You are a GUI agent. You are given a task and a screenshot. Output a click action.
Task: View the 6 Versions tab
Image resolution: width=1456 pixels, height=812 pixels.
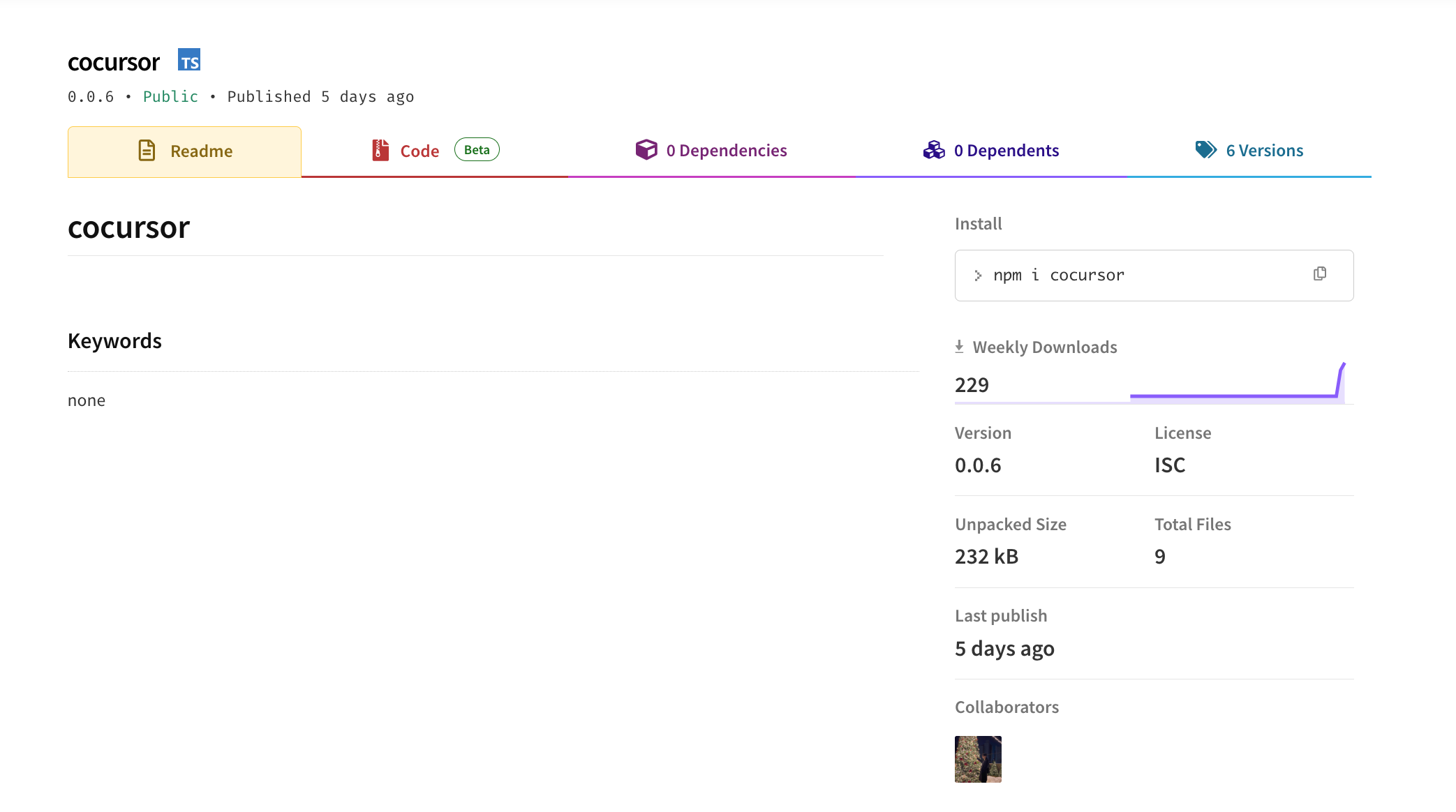(1249, 151)
